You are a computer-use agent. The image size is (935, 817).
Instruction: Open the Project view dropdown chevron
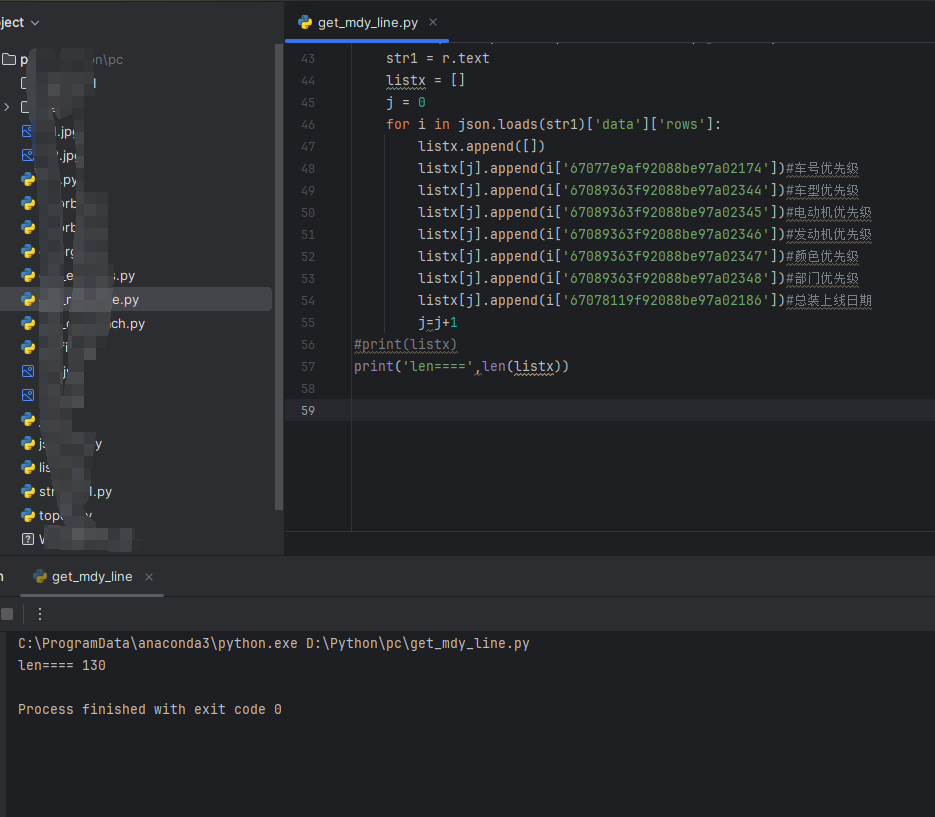36,22
